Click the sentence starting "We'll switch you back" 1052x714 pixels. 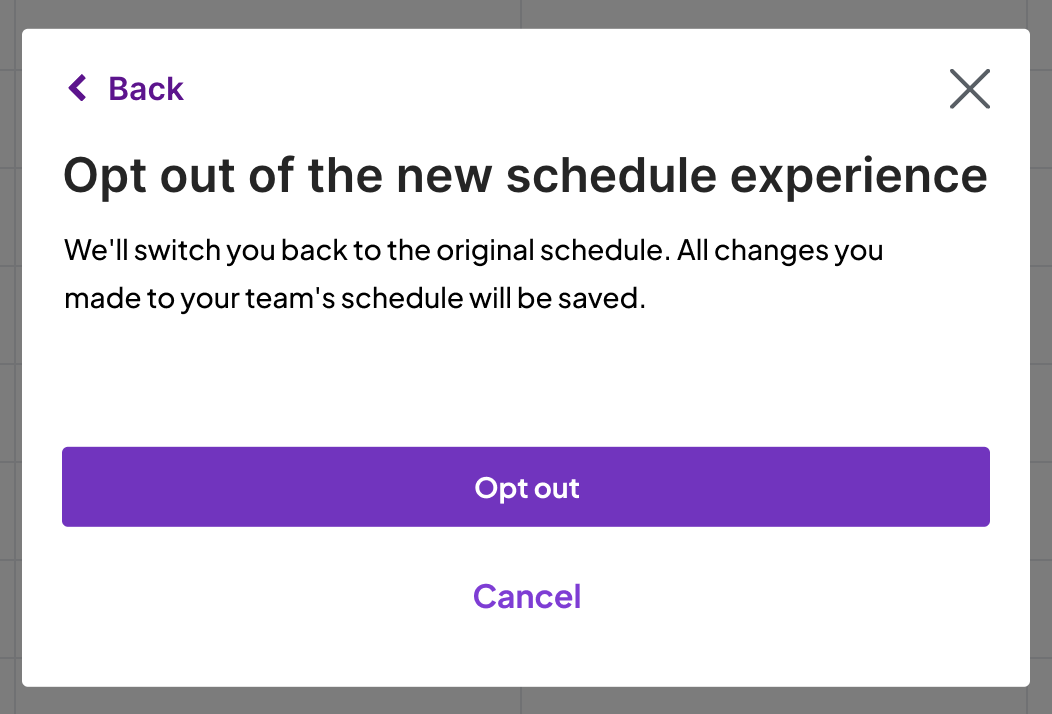coord(473,249)
